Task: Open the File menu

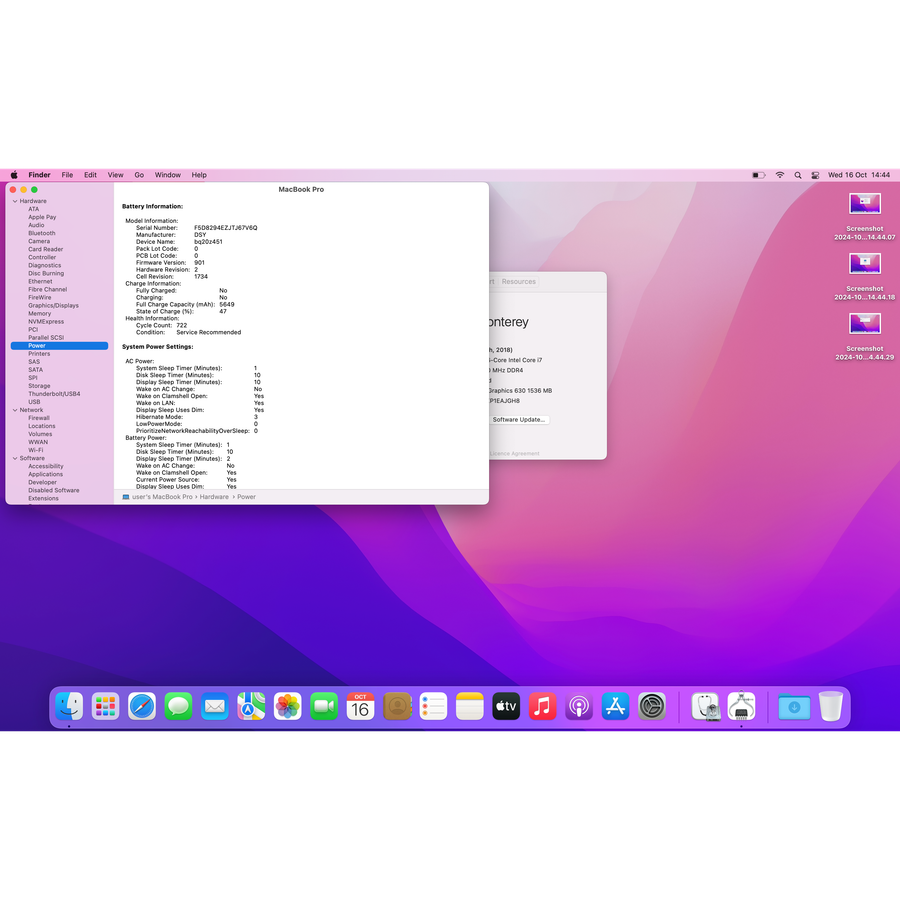Action: [67, 175]
